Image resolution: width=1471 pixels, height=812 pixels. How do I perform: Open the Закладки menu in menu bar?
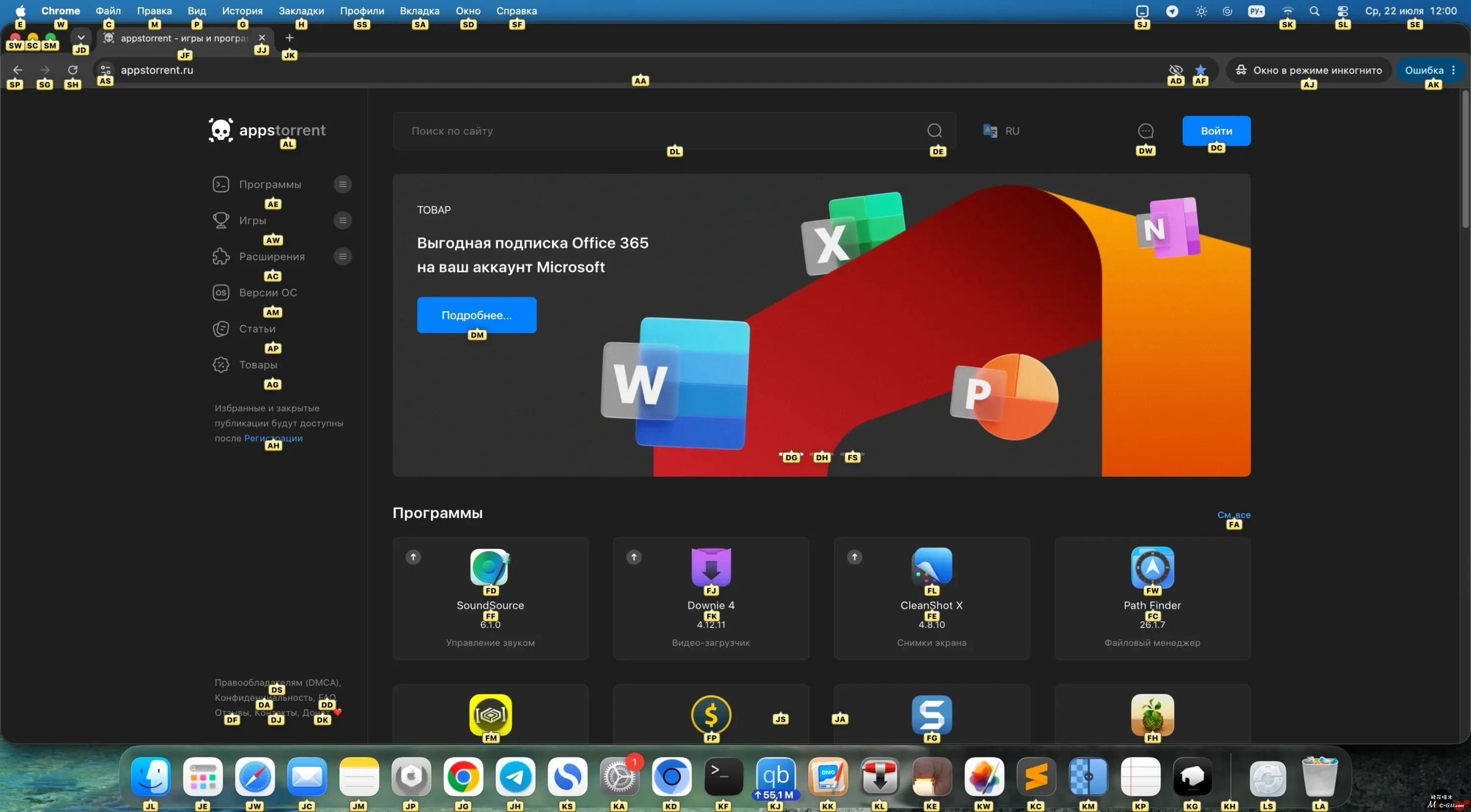pyautogui.click(x=301, y=11)
